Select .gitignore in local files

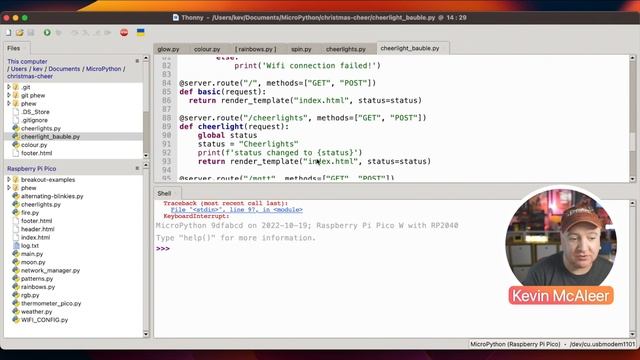34,120
